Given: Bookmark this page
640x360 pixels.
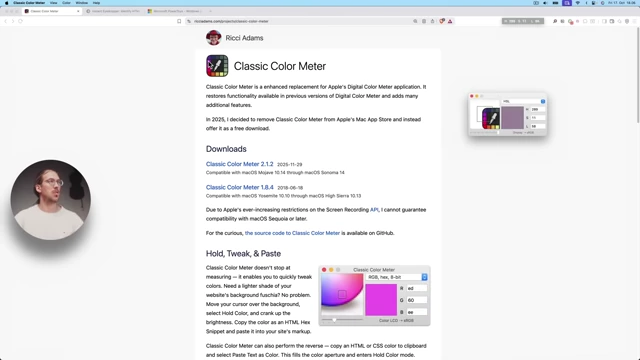Looking at the screenshot, I should click(x=179, y=21).
